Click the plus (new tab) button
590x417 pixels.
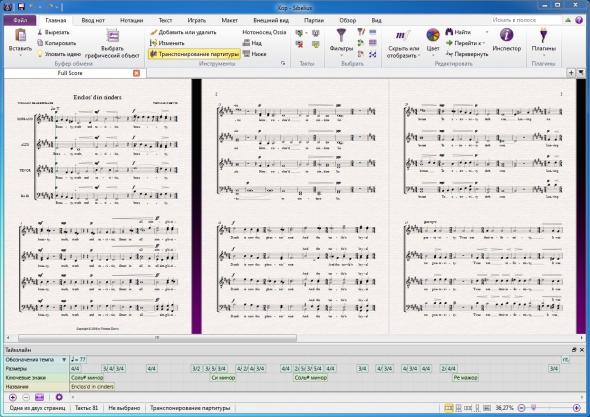pos(571,73)
